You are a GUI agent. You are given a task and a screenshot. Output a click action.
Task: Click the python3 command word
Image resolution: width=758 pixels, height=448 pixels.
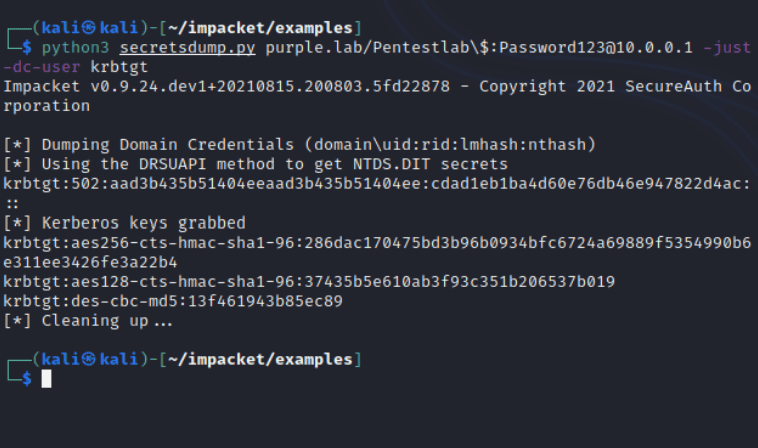[75, 47]
